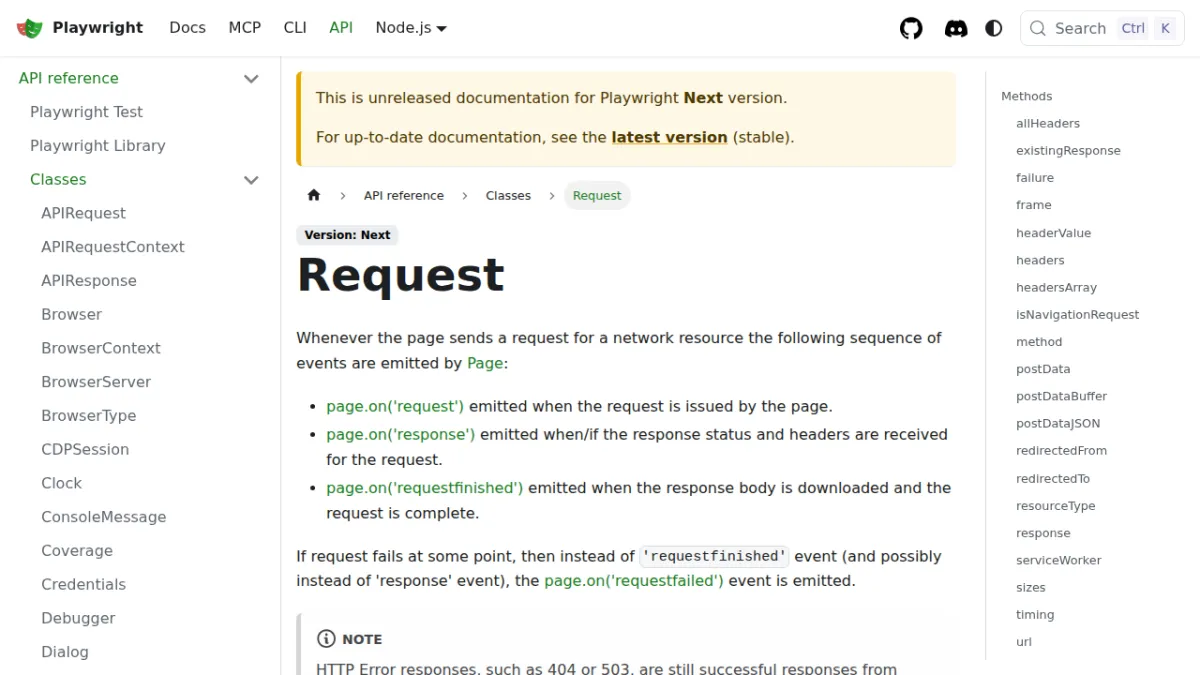Screen dimensions: 1200x675
Task: Open the GitHub repository icon
Action: click(x=911, y=28)
